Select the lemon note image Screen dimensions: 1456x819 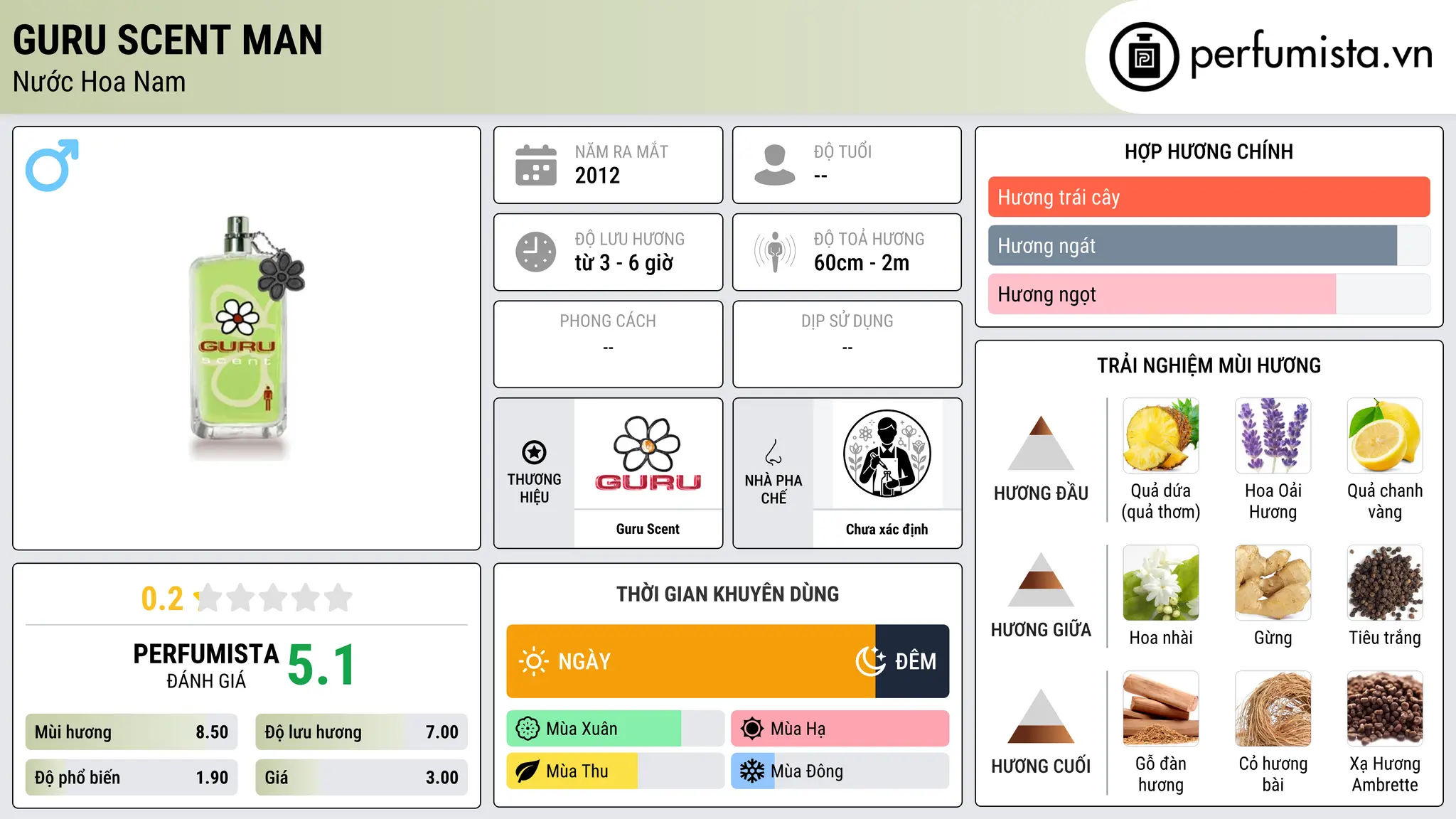coord(1385,436)
